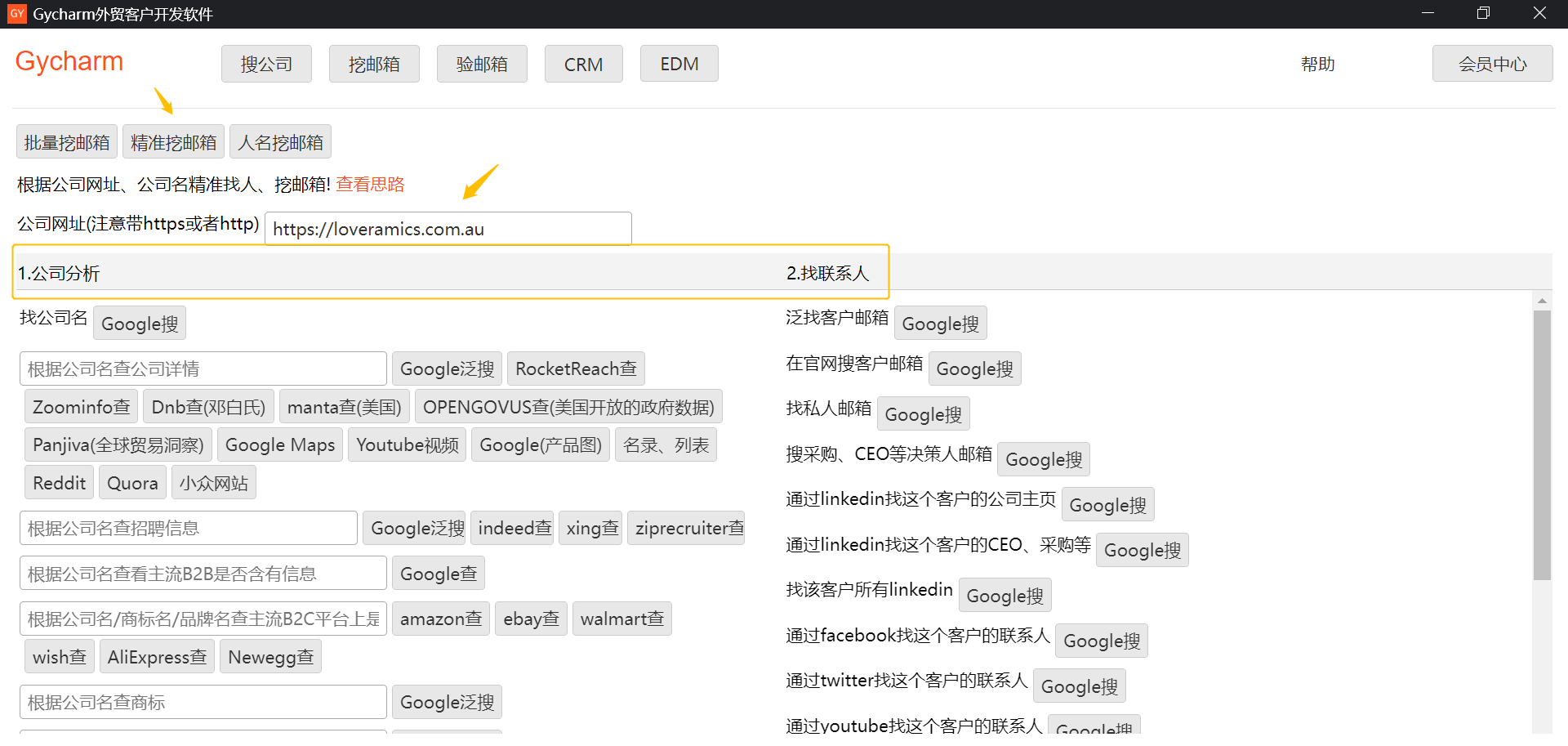Click the Dnb查(邓白氏) button
Screen dimensions: 1568x746
coord(208,407)
